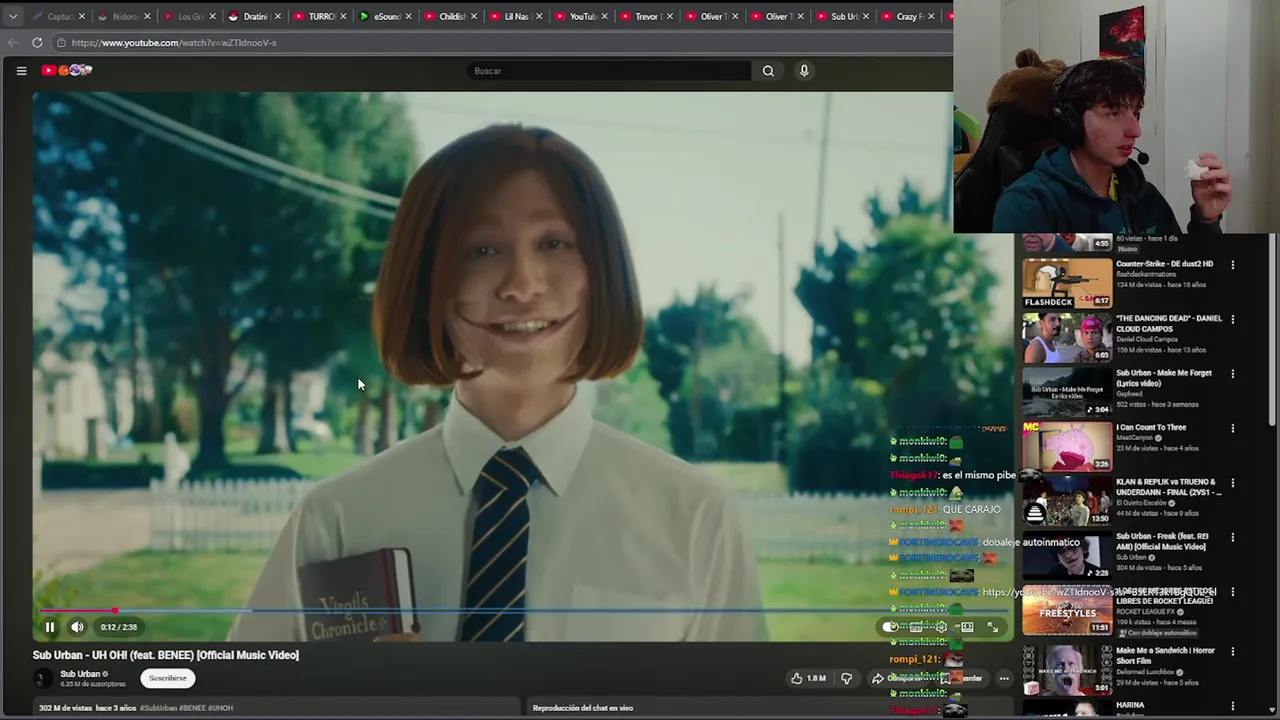Toggle the autoplay switch in player
1280x720 pixels.
tap(890, 627)
